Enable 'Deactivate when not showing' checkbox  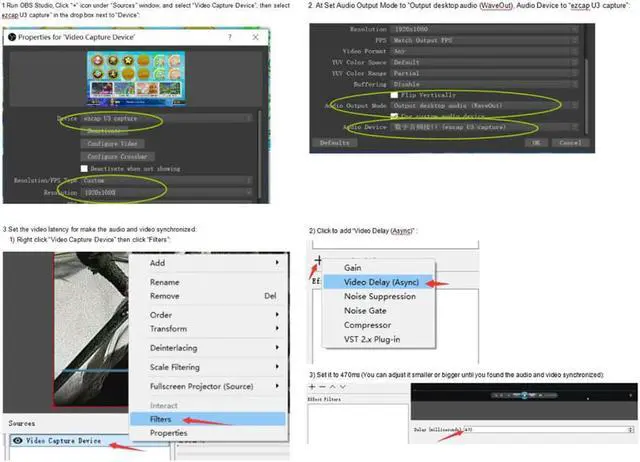pyautogui.click(x=85, y=168)
